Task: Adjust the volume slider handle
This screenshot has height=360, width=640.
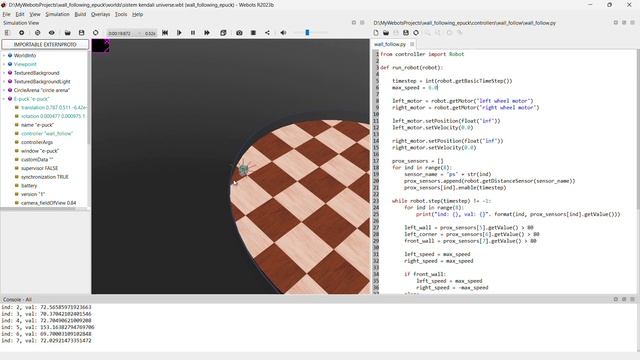Action: pyautogui.click(x=307, y=33)
